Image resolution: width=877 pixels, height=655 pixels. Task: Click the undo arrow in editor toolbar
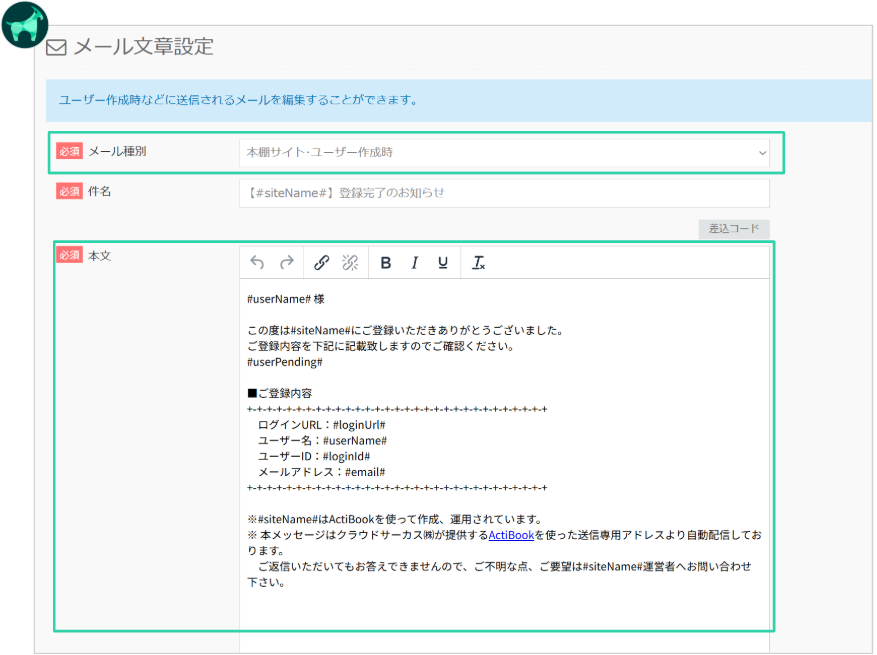tap(257, 263)
